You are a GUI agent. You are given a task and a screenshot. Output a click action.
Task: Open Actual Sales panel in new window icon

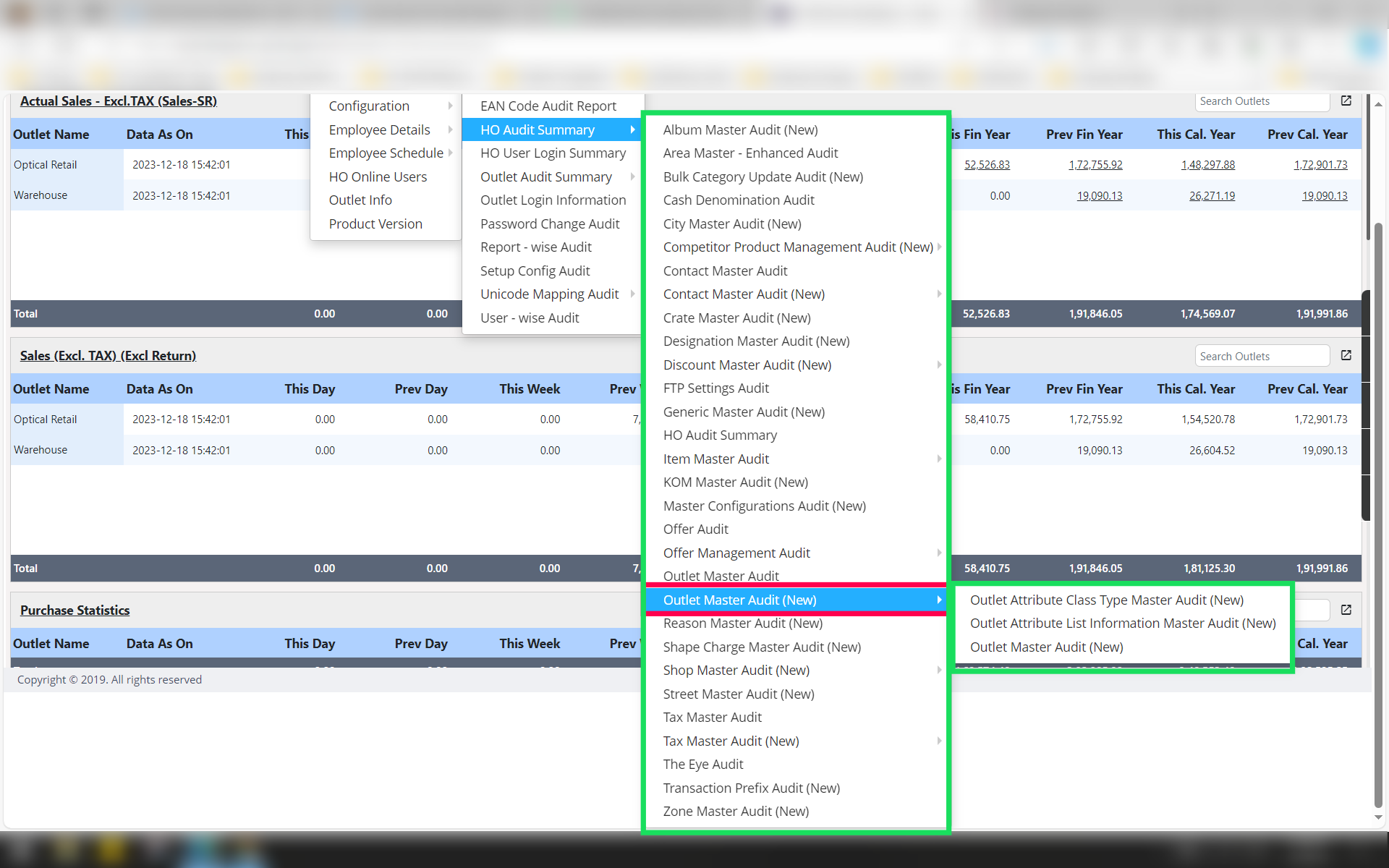click(x=1346, y=101)
